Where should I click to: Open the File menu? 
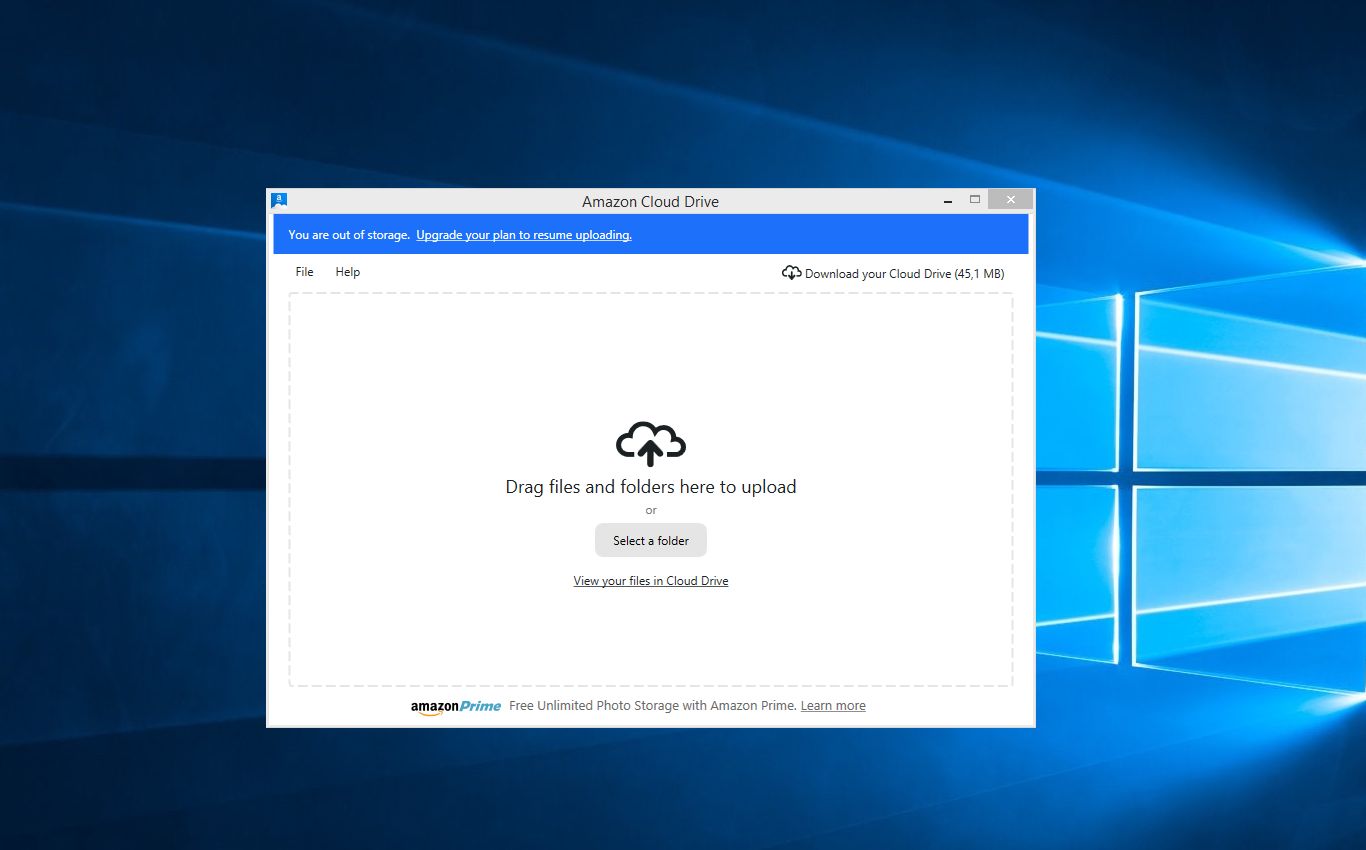(x=305, y=272)
